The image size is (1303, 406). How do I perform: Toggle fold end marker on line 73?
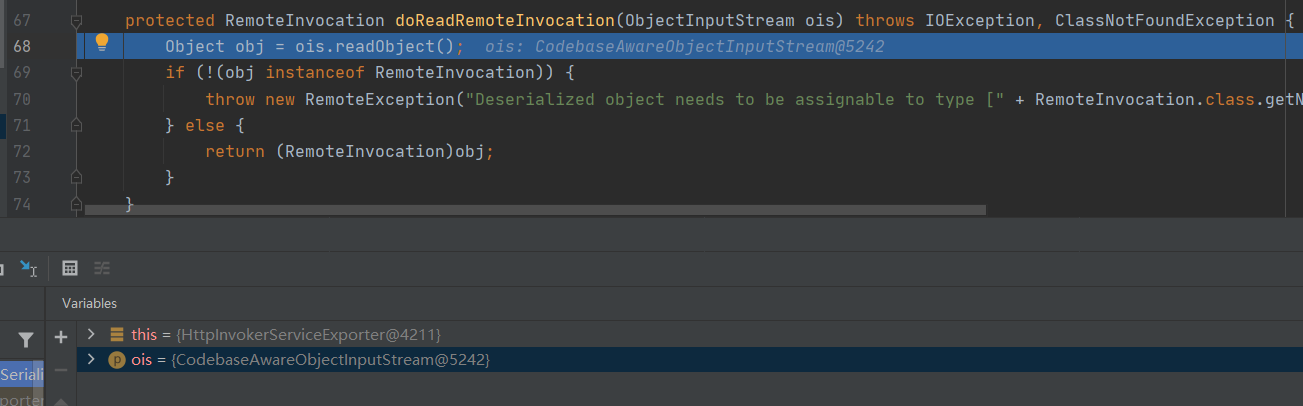pos(76,178)
